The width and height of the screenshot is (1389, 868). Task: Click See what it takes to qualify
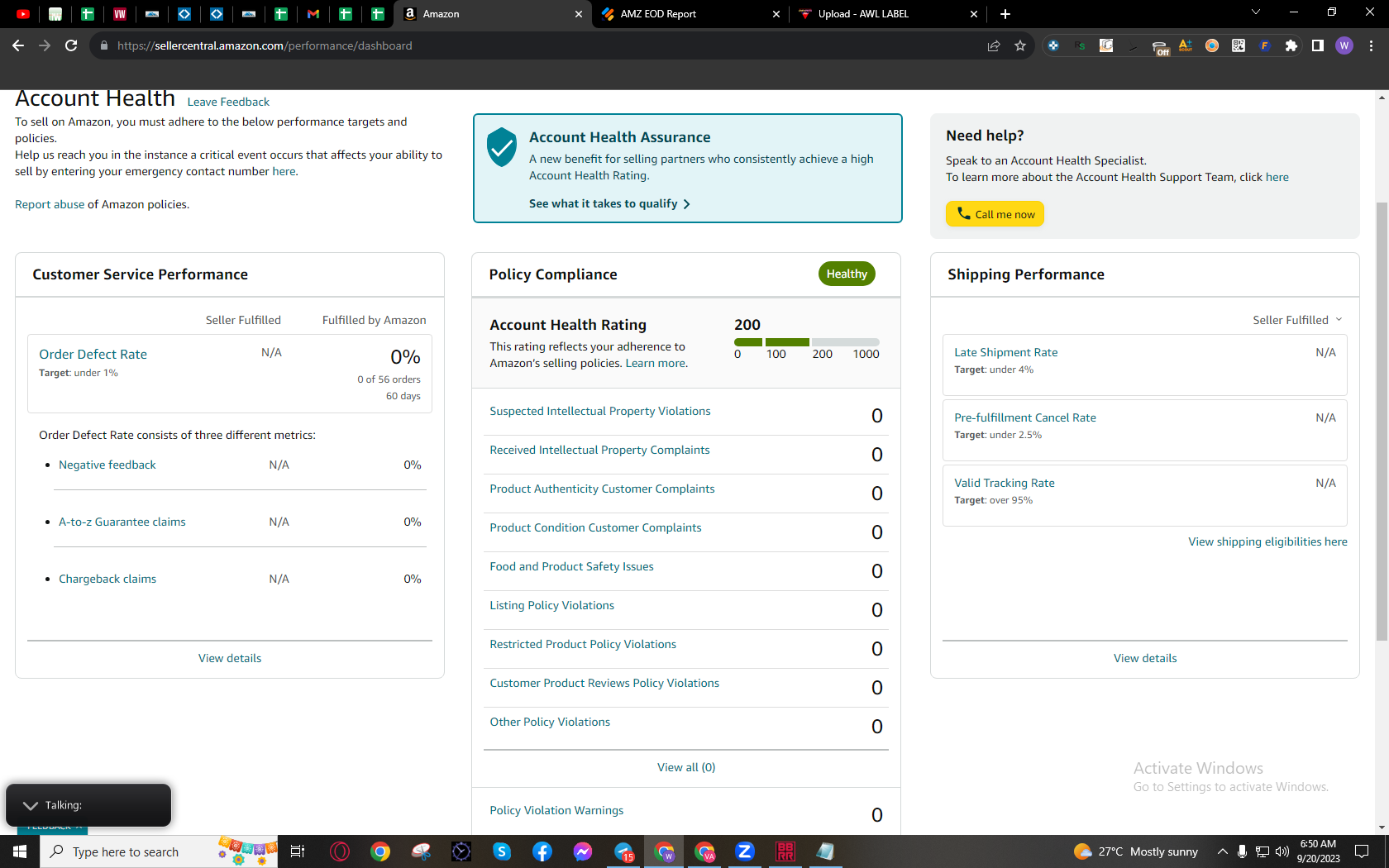click(x=609, y=203)
